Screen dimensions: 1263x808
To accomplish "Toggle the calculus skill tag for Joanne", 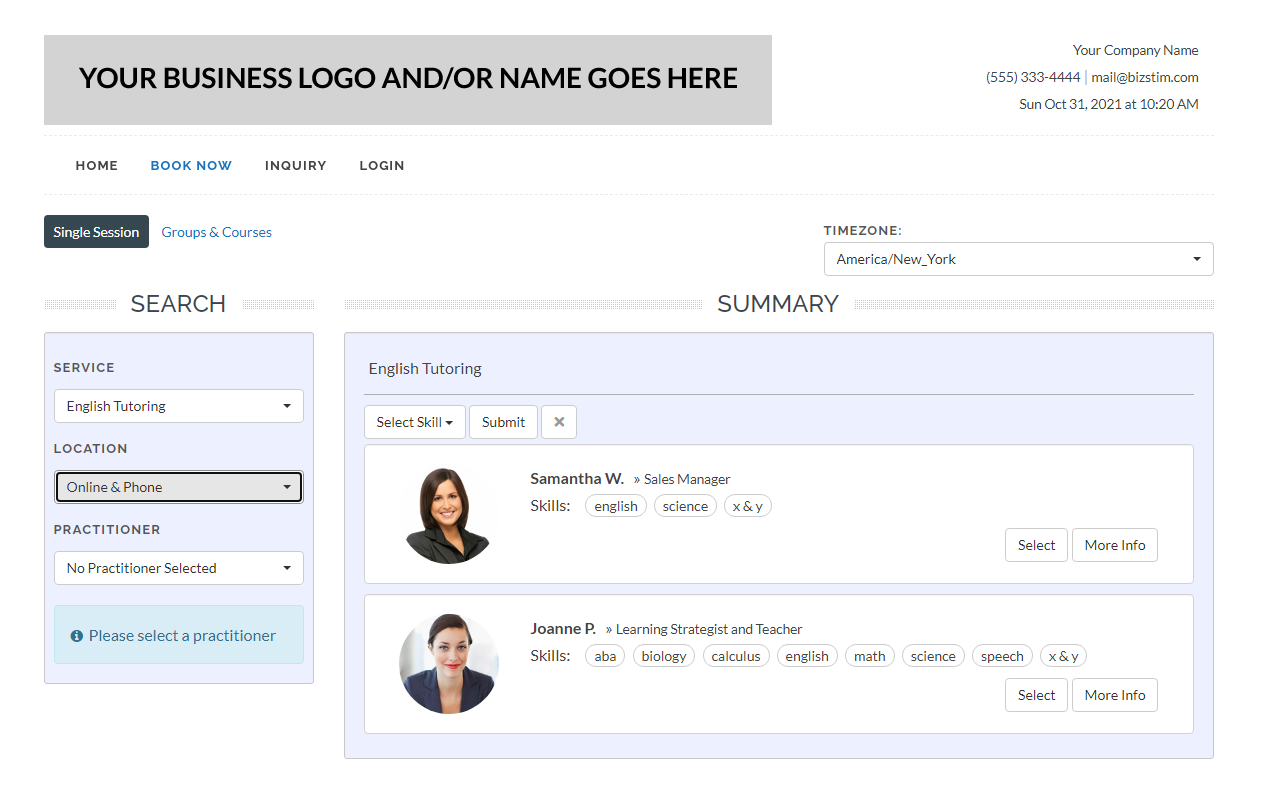I will click(736, 655).
